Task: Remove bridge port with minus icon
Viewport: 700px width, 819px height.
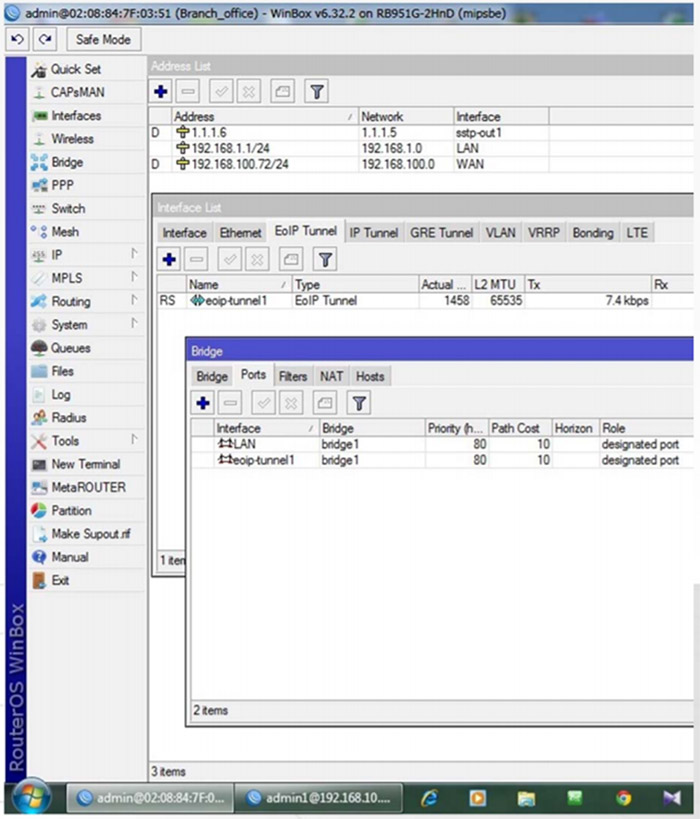Action: (x=230, y=403)
